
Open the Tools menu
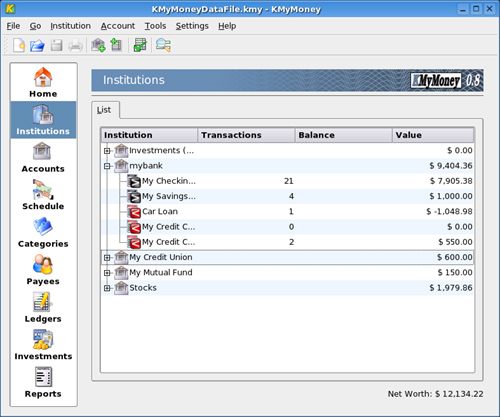pos(155,26)
